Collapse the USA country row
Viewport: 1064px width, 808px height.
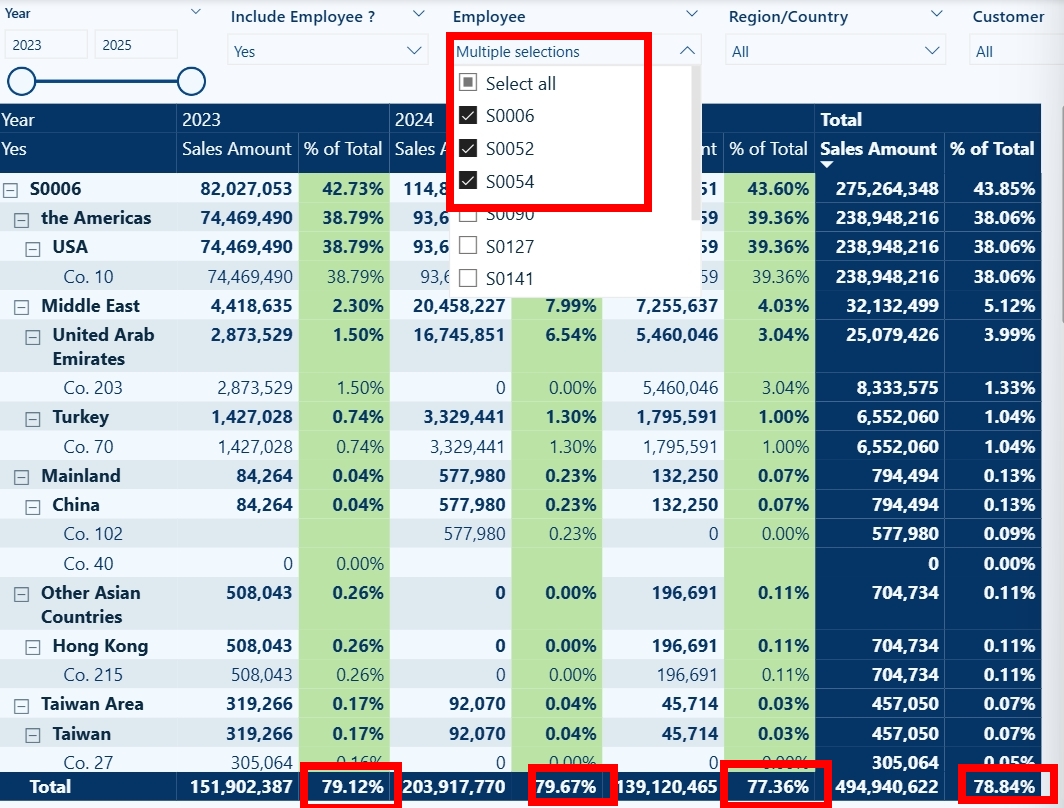33,249
